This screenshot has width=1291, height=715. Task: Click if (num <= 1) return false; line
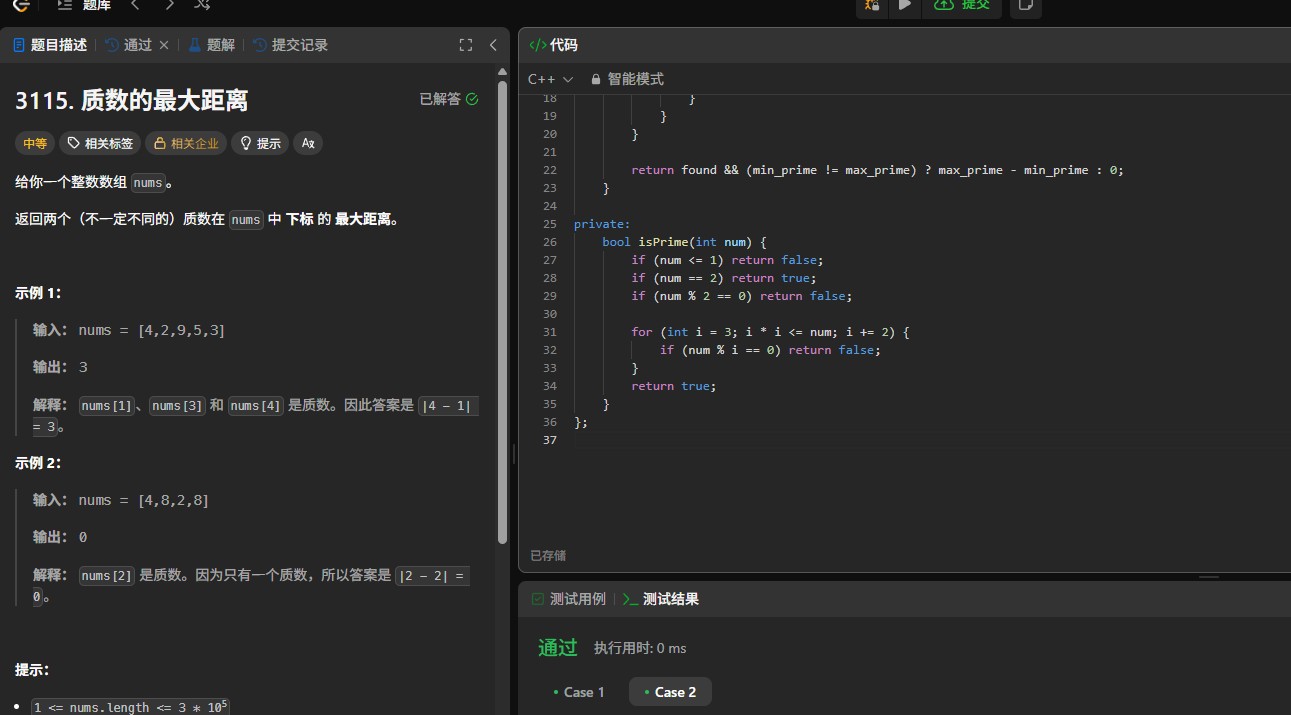tap(727, 260)
